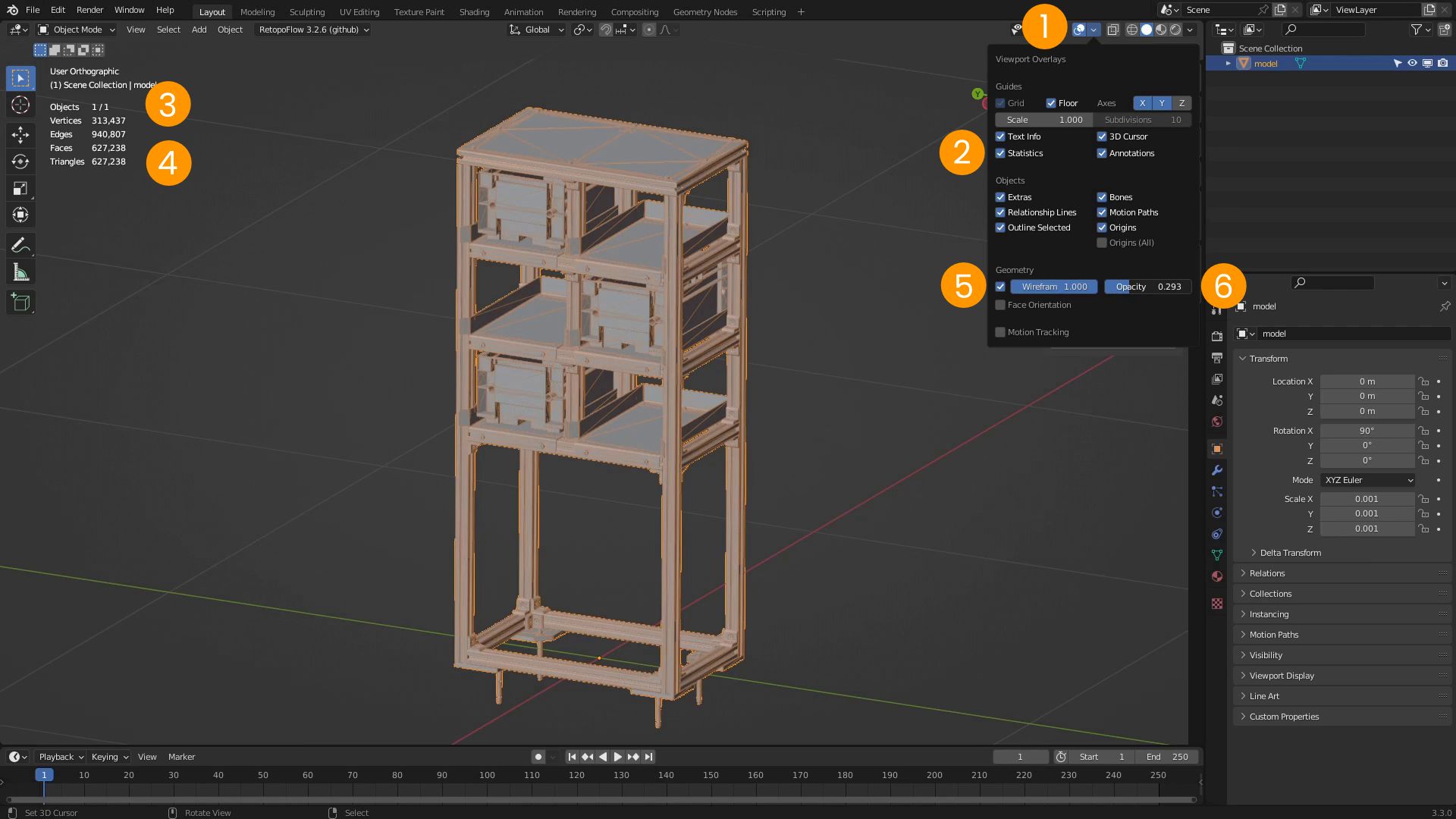Switch to the Shading workspace tab
This screenshot has width=1456, height=819.
474,12
